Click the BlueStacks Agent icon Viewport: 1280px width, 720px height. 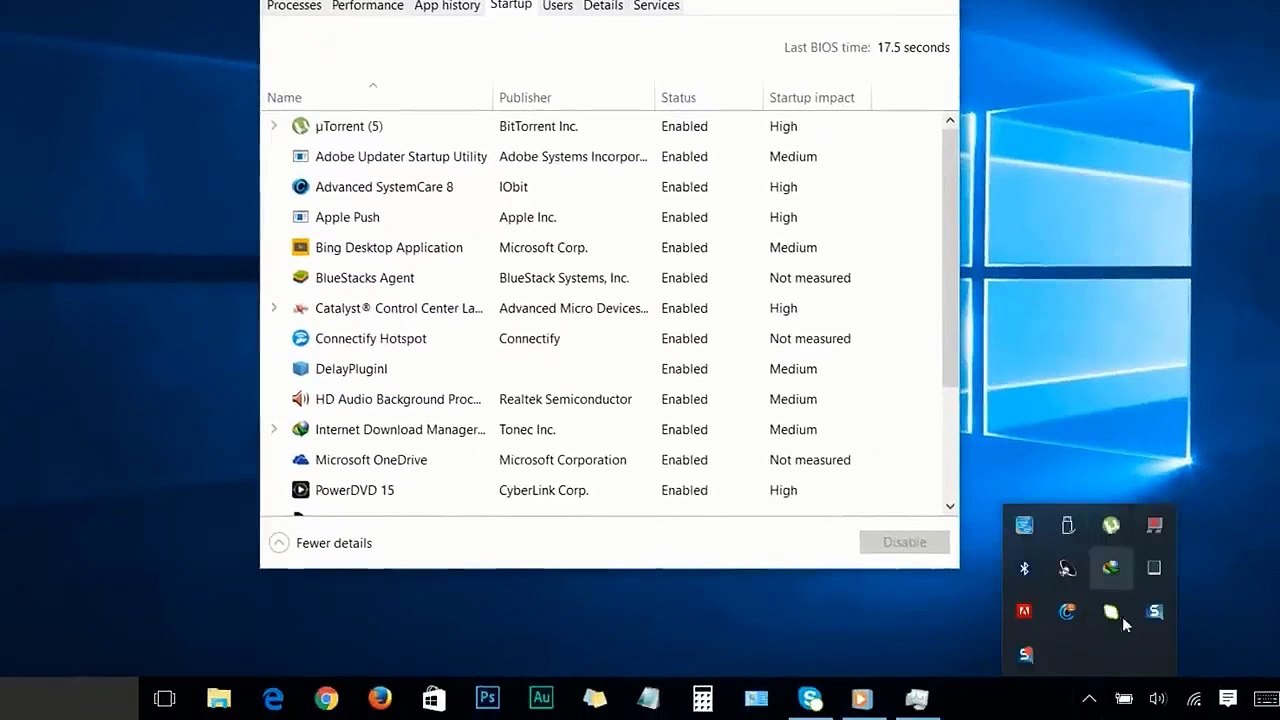(x=300, y=278)
